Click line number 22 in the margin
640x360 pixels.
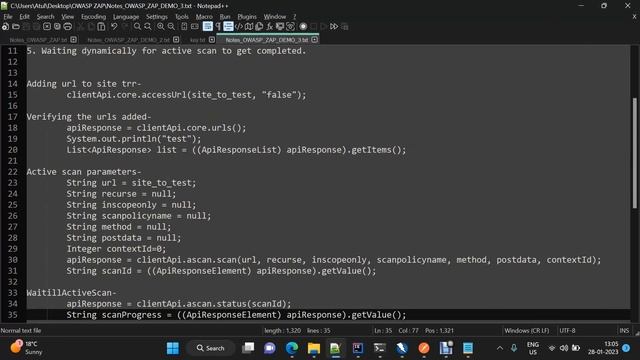pyautogui.click(x=13, y=172)
